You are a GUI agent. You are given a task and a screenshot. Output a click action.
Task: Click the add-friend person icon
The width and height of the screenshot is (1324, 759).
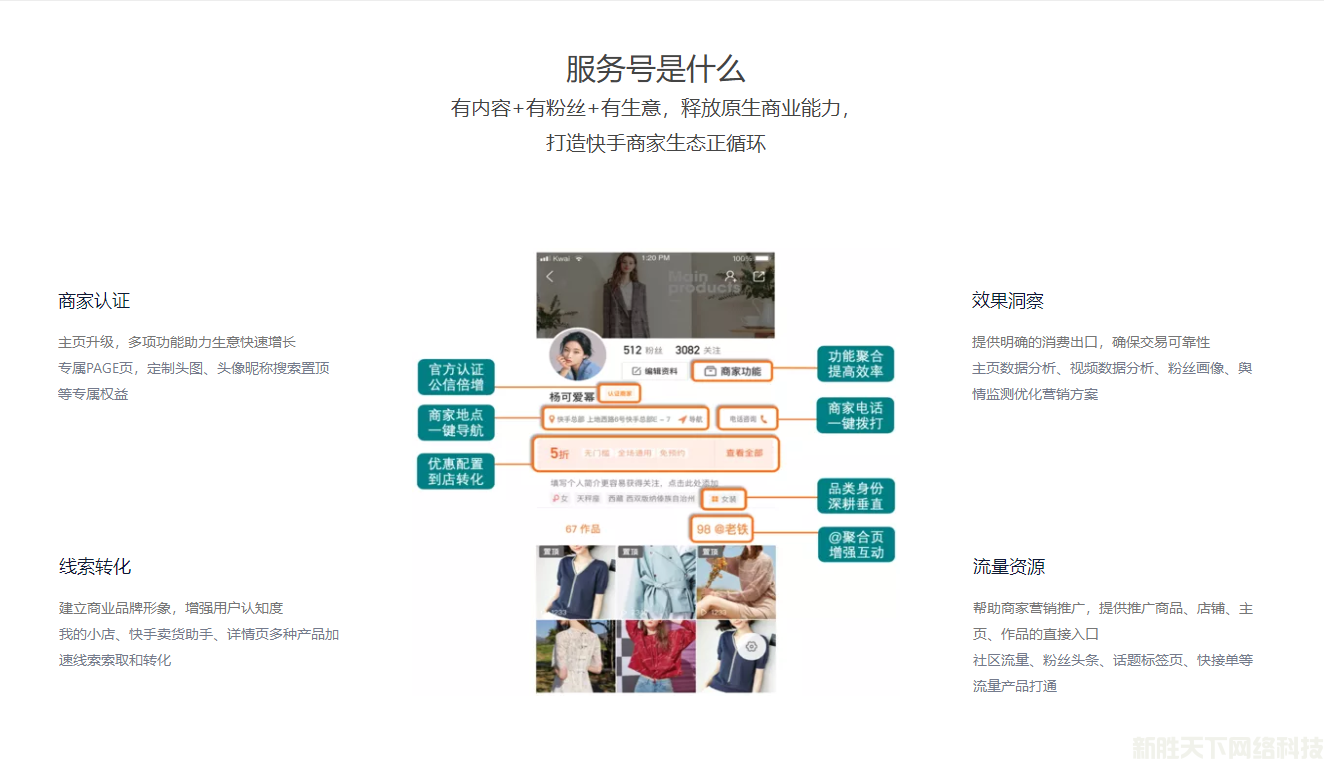click(x=731, y=276)
